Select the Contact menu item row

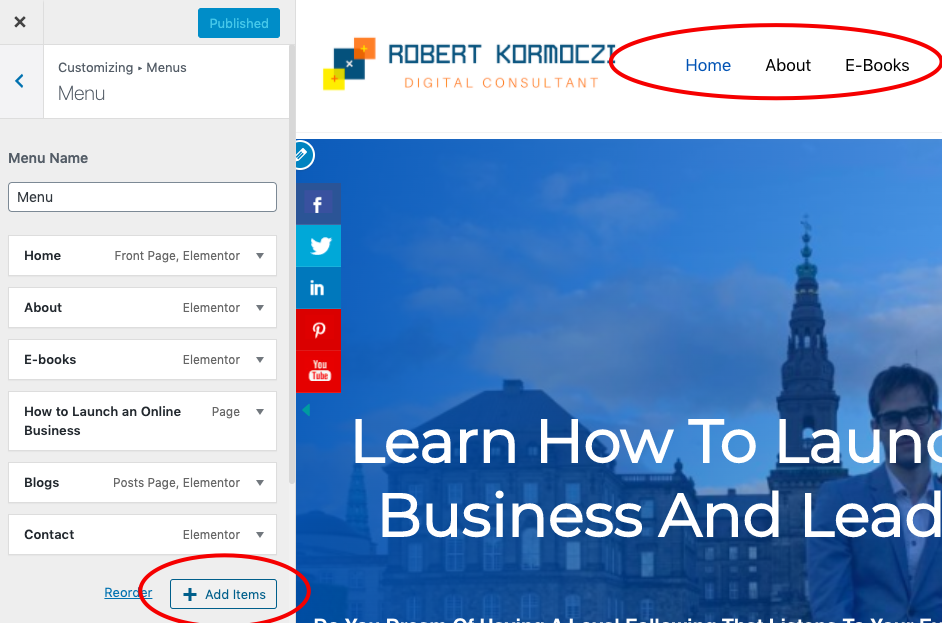coord(142,535)
